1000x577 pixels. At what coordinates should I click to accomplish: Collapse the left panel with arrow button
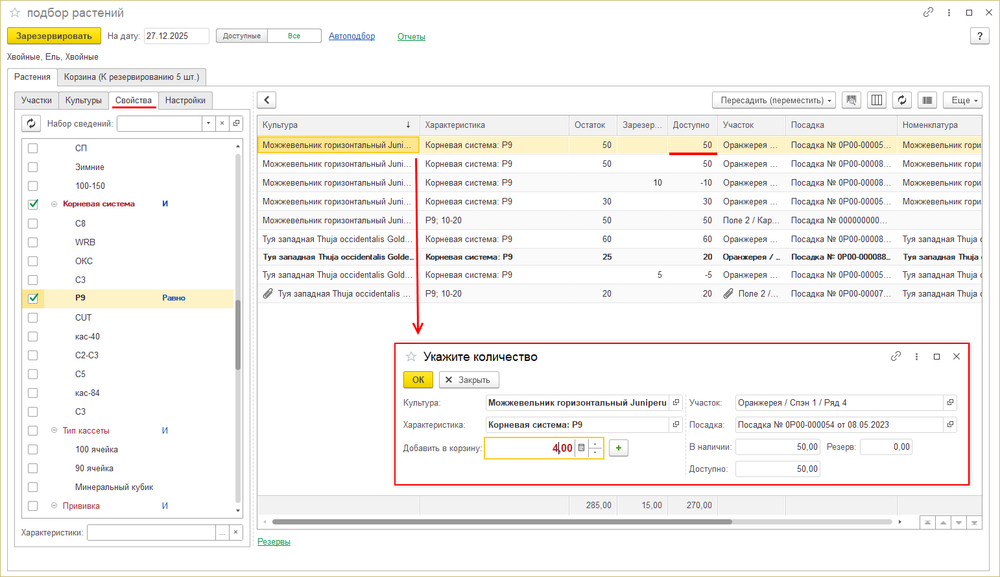point(268,100)
